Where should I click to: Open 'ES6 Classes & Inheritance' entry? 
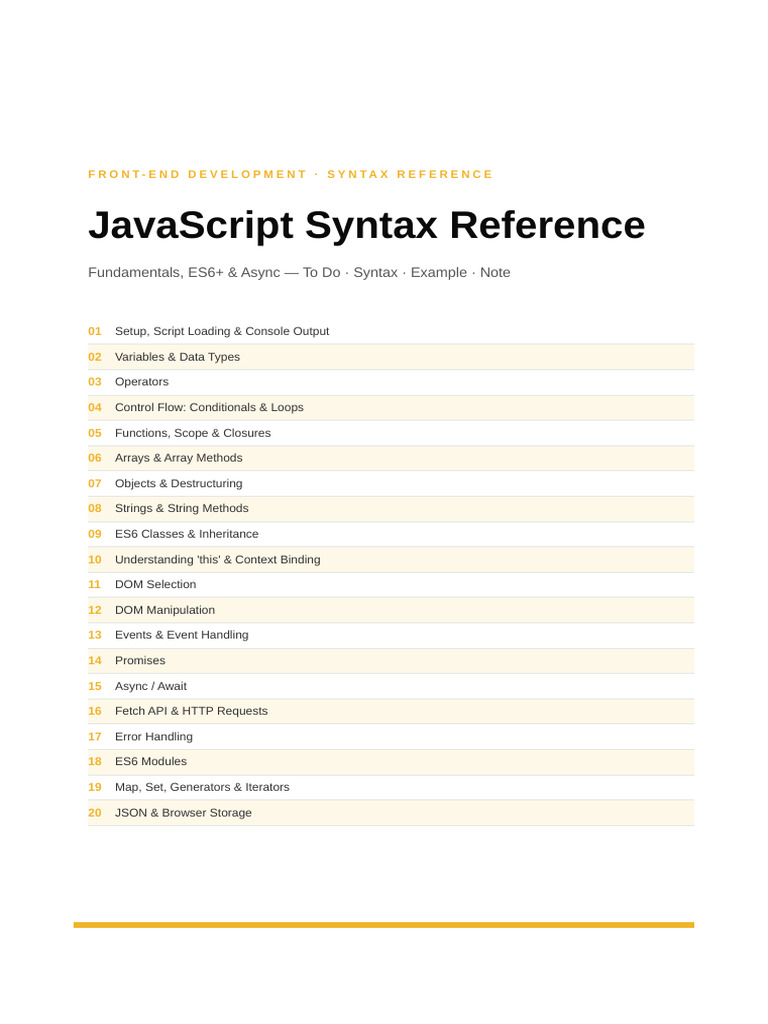(391, 534)
